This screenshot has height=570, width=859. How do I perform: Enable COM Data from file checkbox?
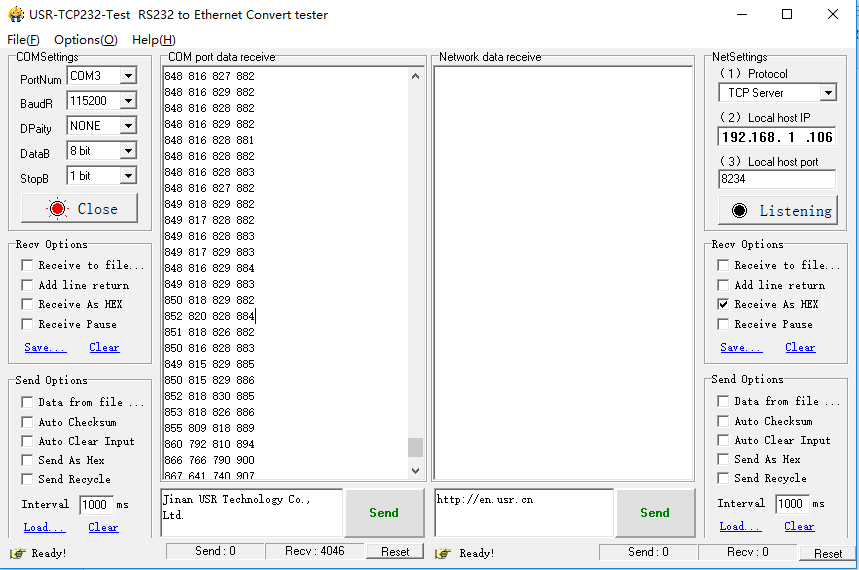(27, 402)
